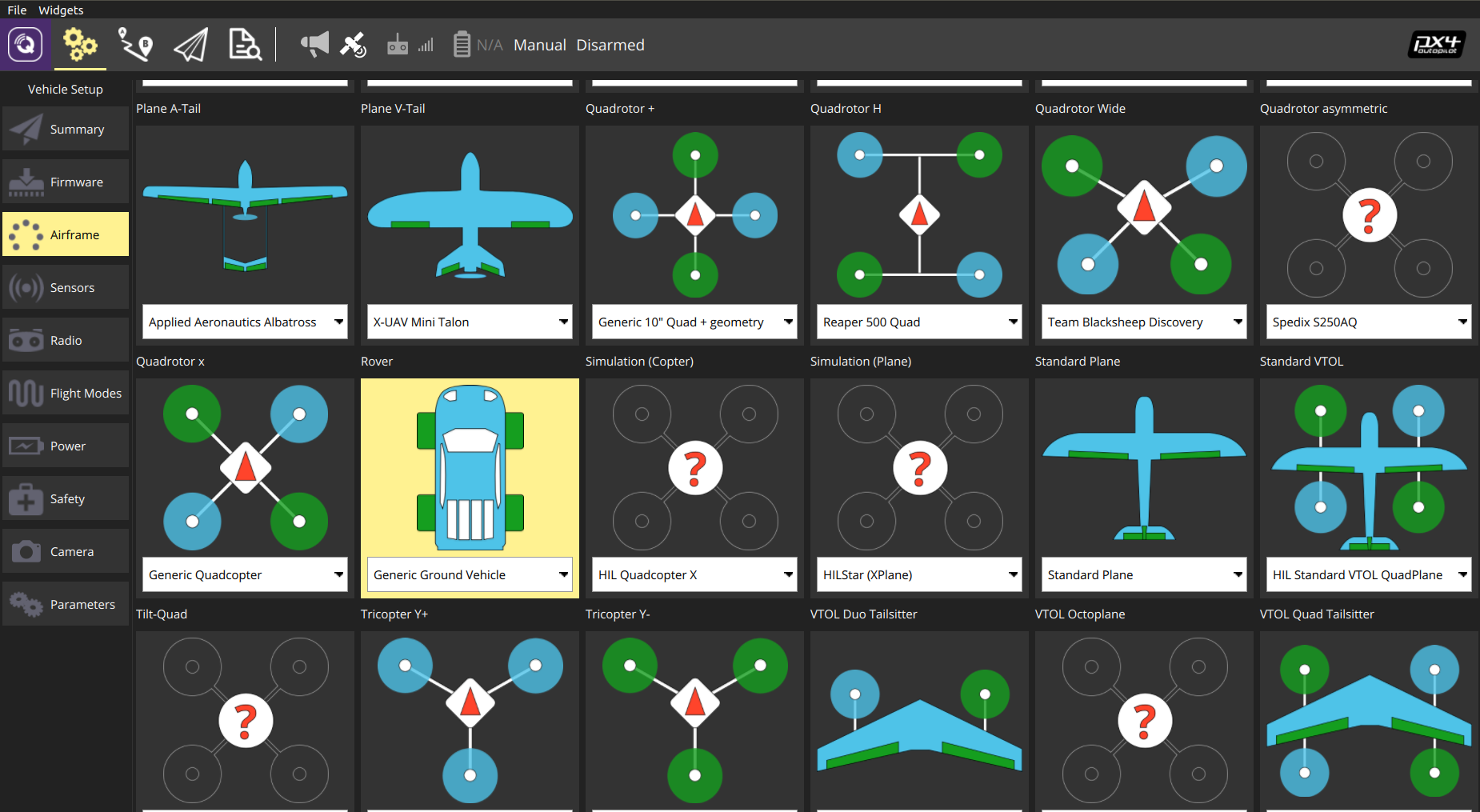The image size is (1480, 812).
Task: Open the Camera setup page
Action: coord(66,551)
